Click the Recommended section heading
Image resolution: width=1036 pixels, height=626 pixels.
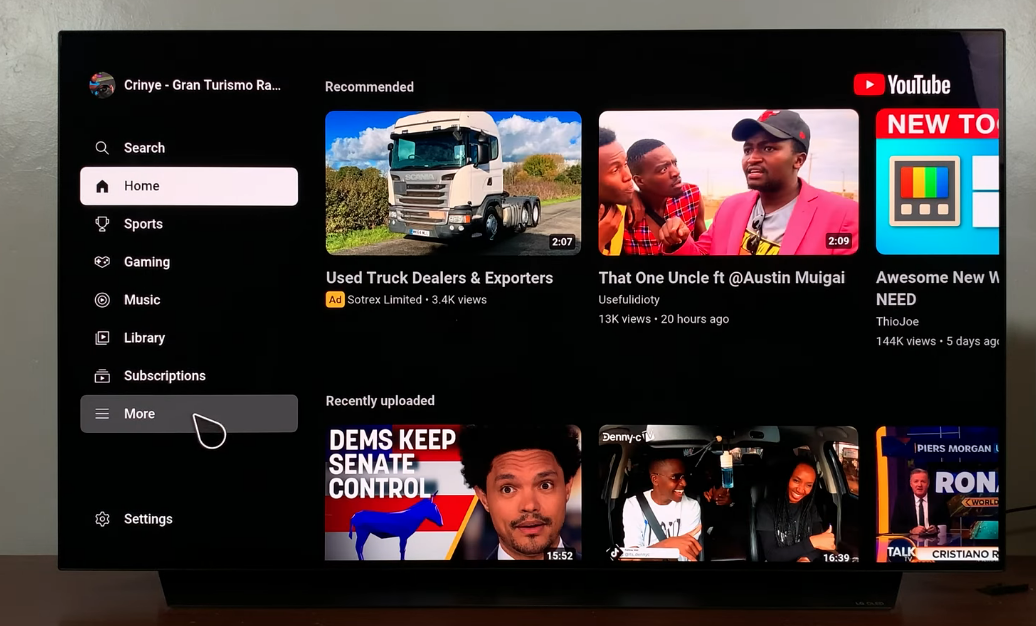click(x=369, y=87)
